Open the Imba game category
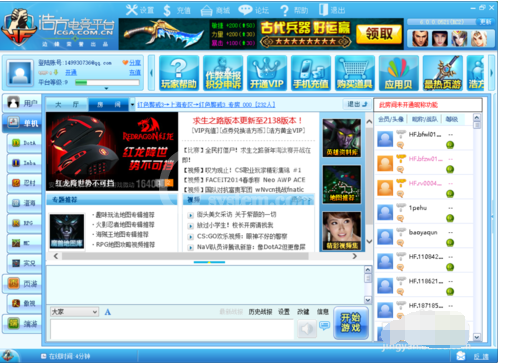The image size is (511, 363). tap(24, 163)
